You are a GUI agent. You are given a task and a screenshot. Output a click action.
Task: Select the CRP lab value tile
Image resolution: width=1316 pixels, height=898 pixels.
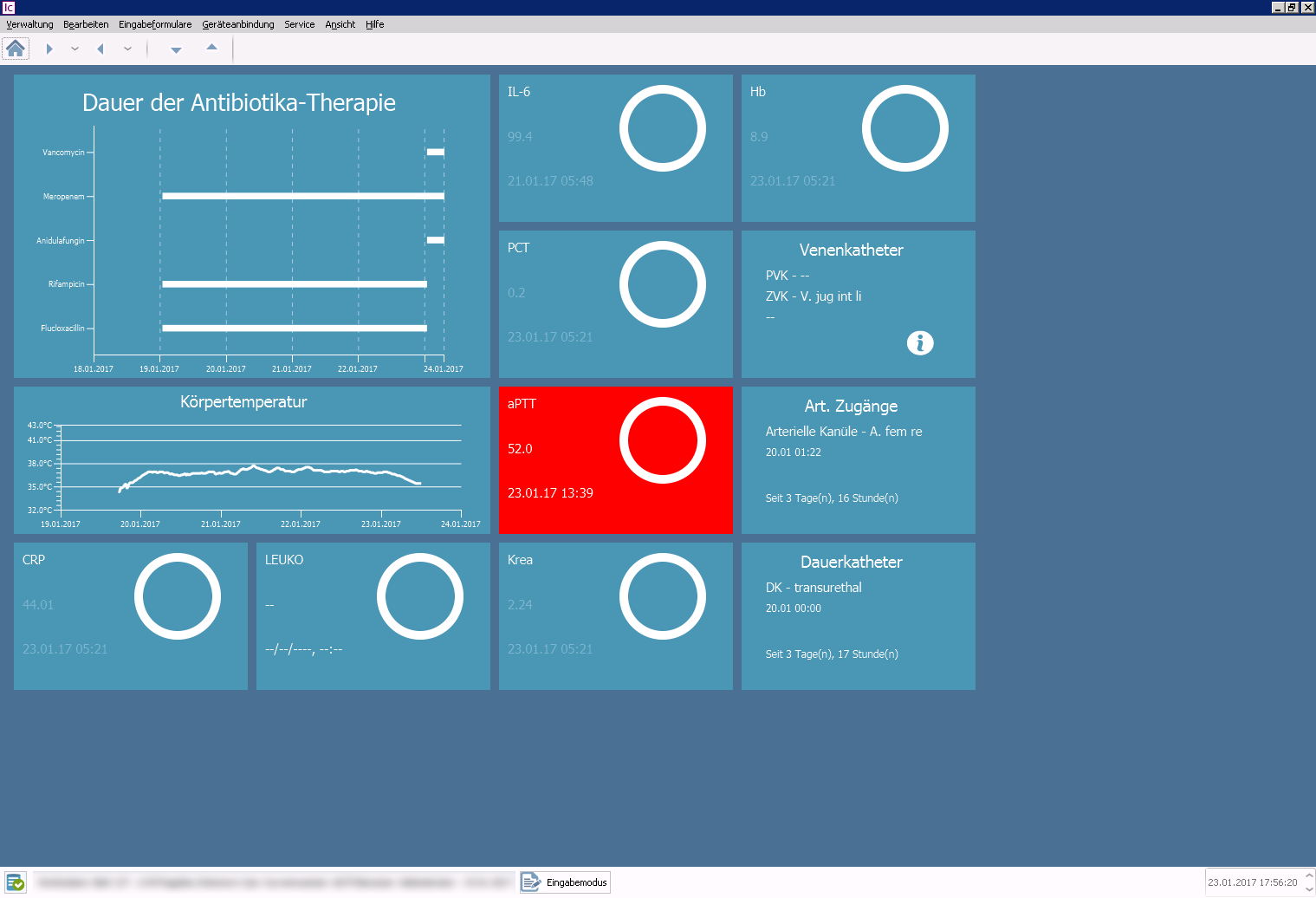pos(130,615)
